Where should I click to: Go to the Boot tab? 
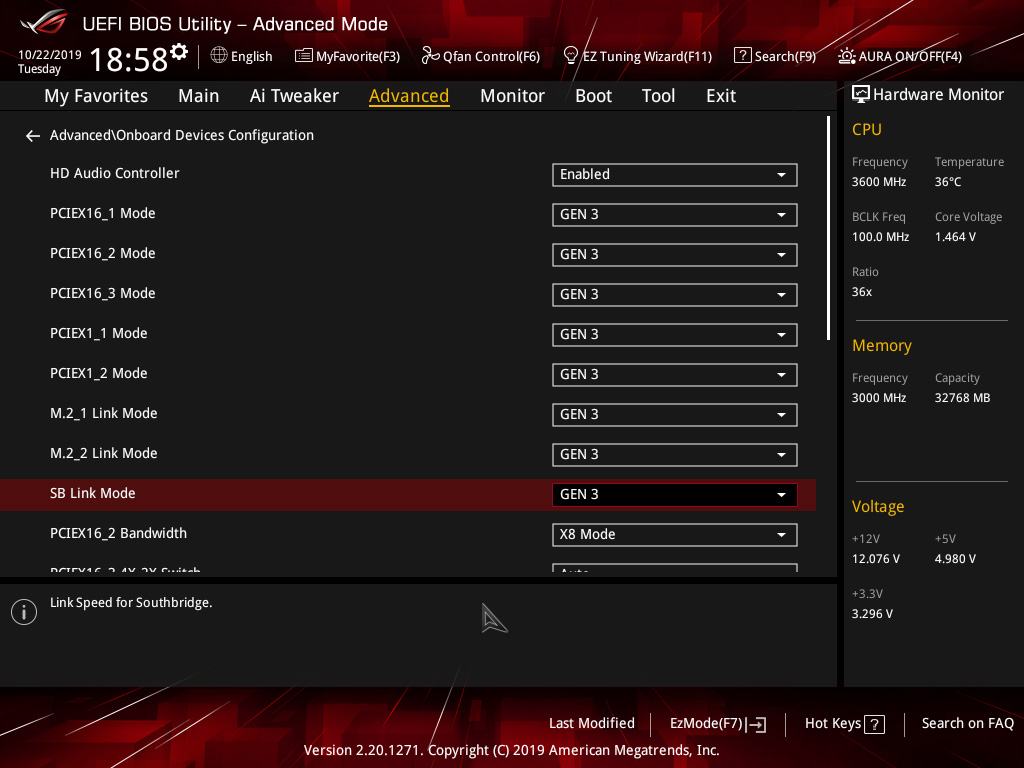(594, 96)
